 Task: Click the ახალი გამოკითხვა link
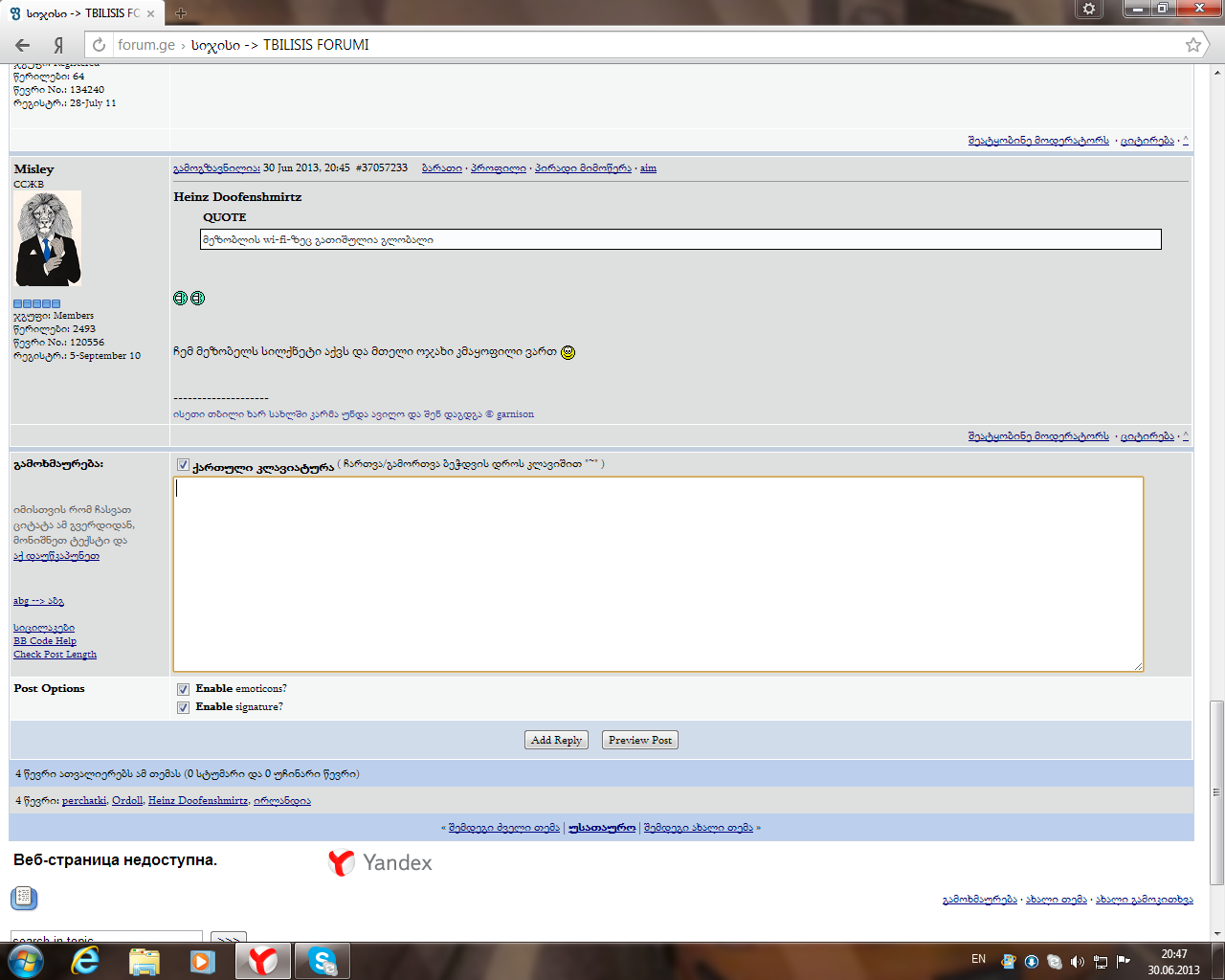tap(1145, 900)
